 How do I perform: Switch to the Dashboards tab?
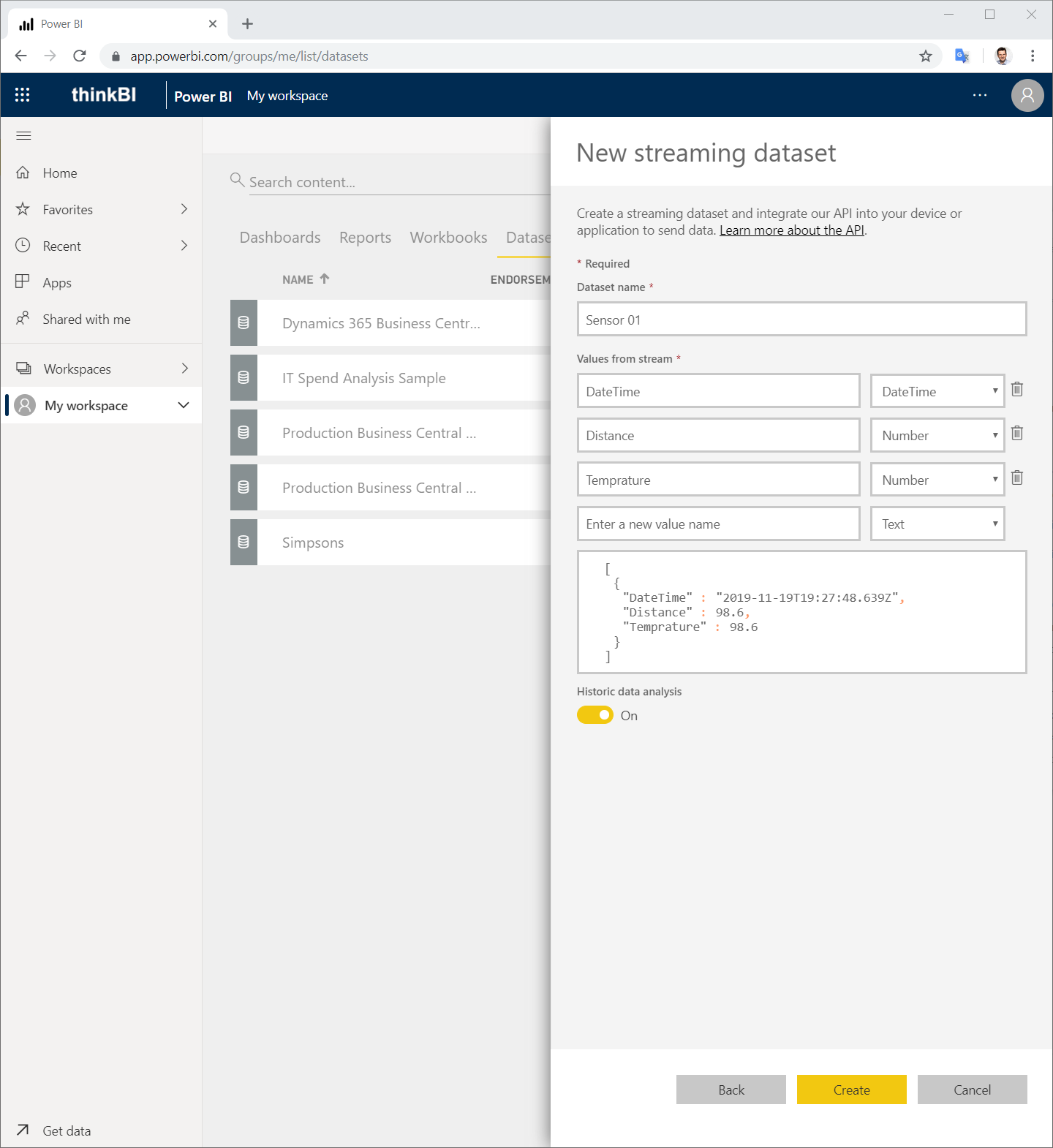click(x=280, y=238)
